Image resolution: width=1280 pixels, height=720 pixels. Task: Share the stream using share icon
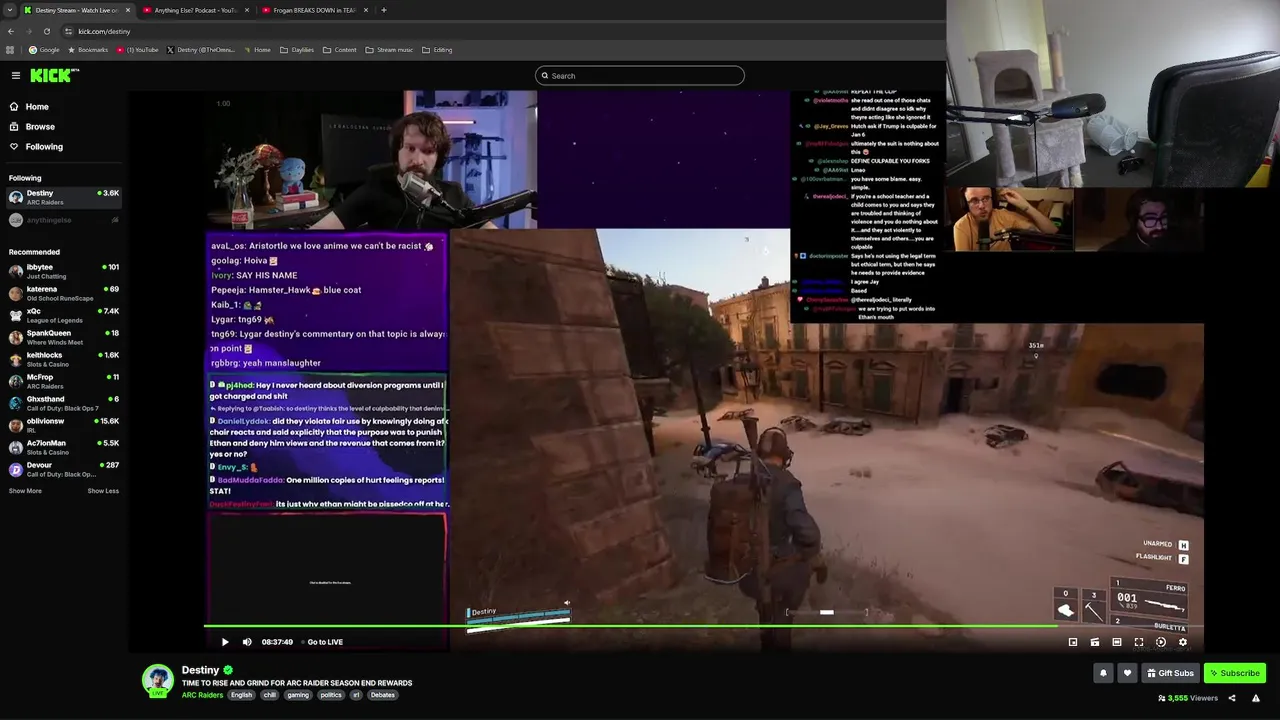1232,698
